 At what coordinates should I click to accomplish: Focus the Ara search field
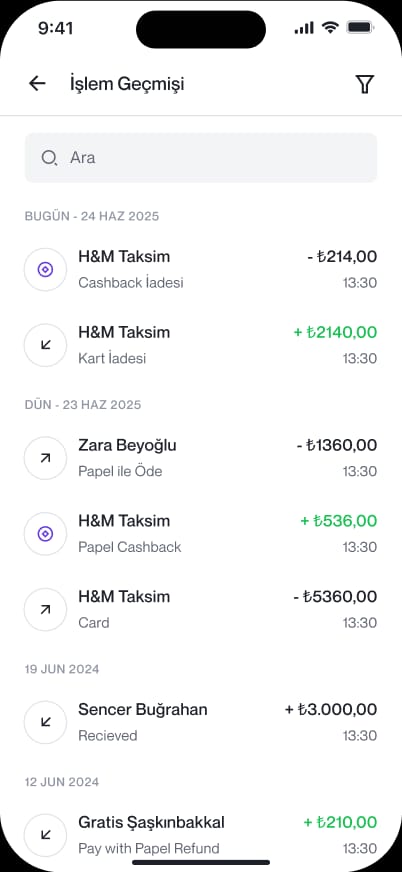(201, 158)
